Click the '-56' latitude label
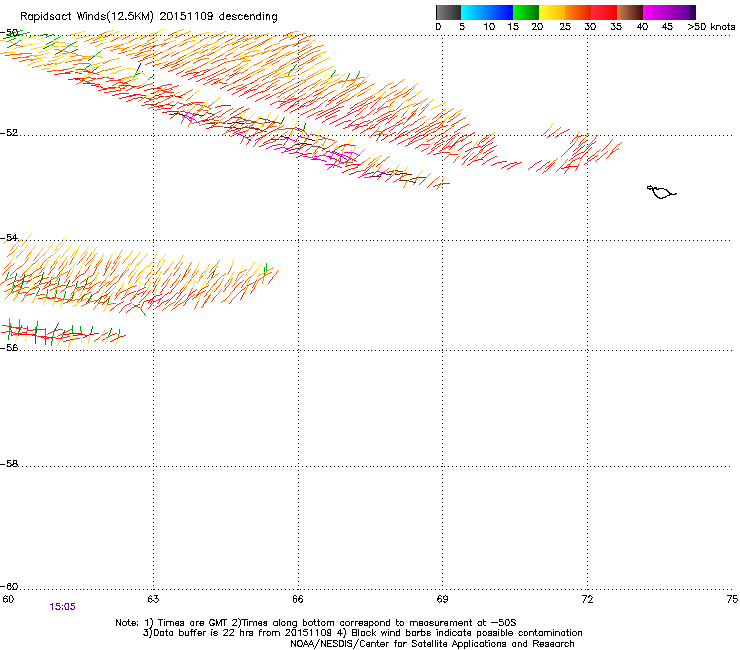Image resolution: width=740 pixels, height=650 pixels. coord(9,347)
